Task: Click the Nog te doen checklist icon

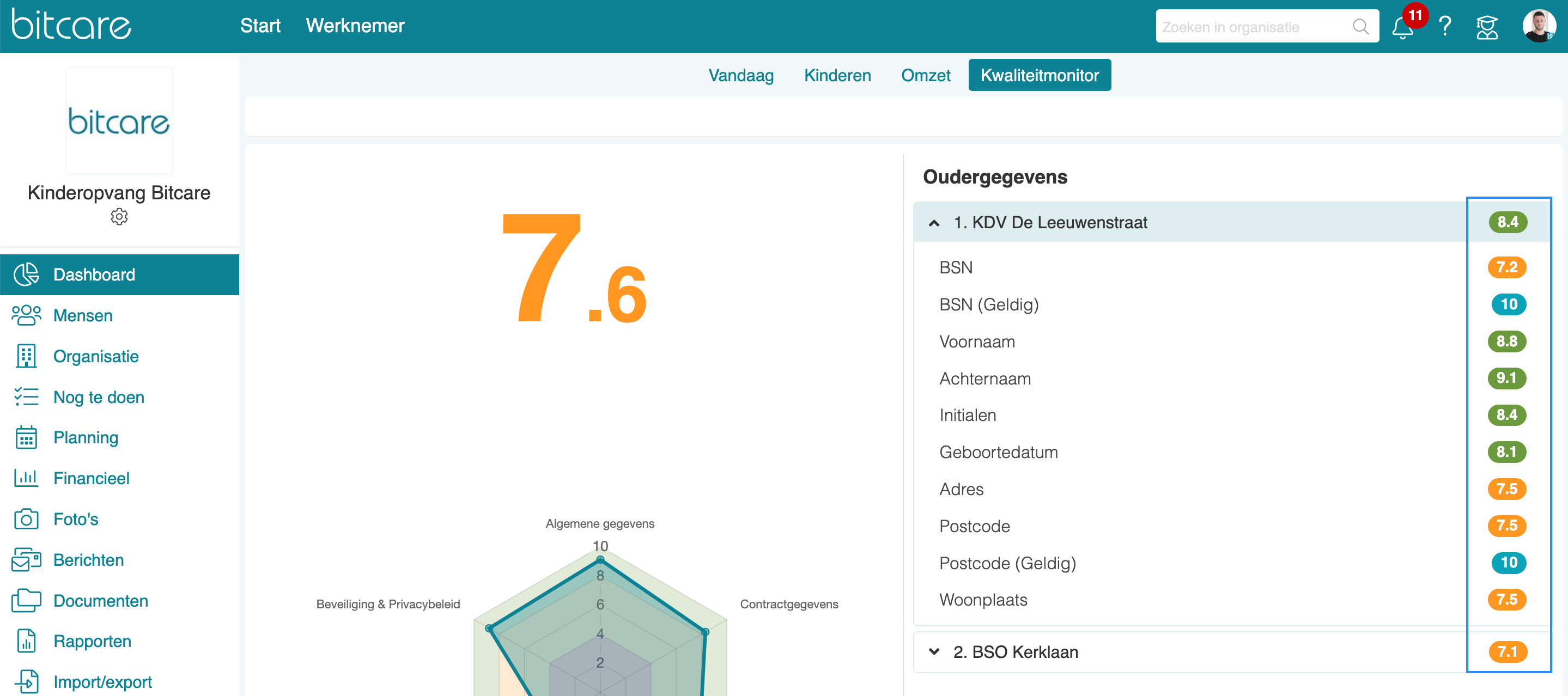Action: click(26, 396)
